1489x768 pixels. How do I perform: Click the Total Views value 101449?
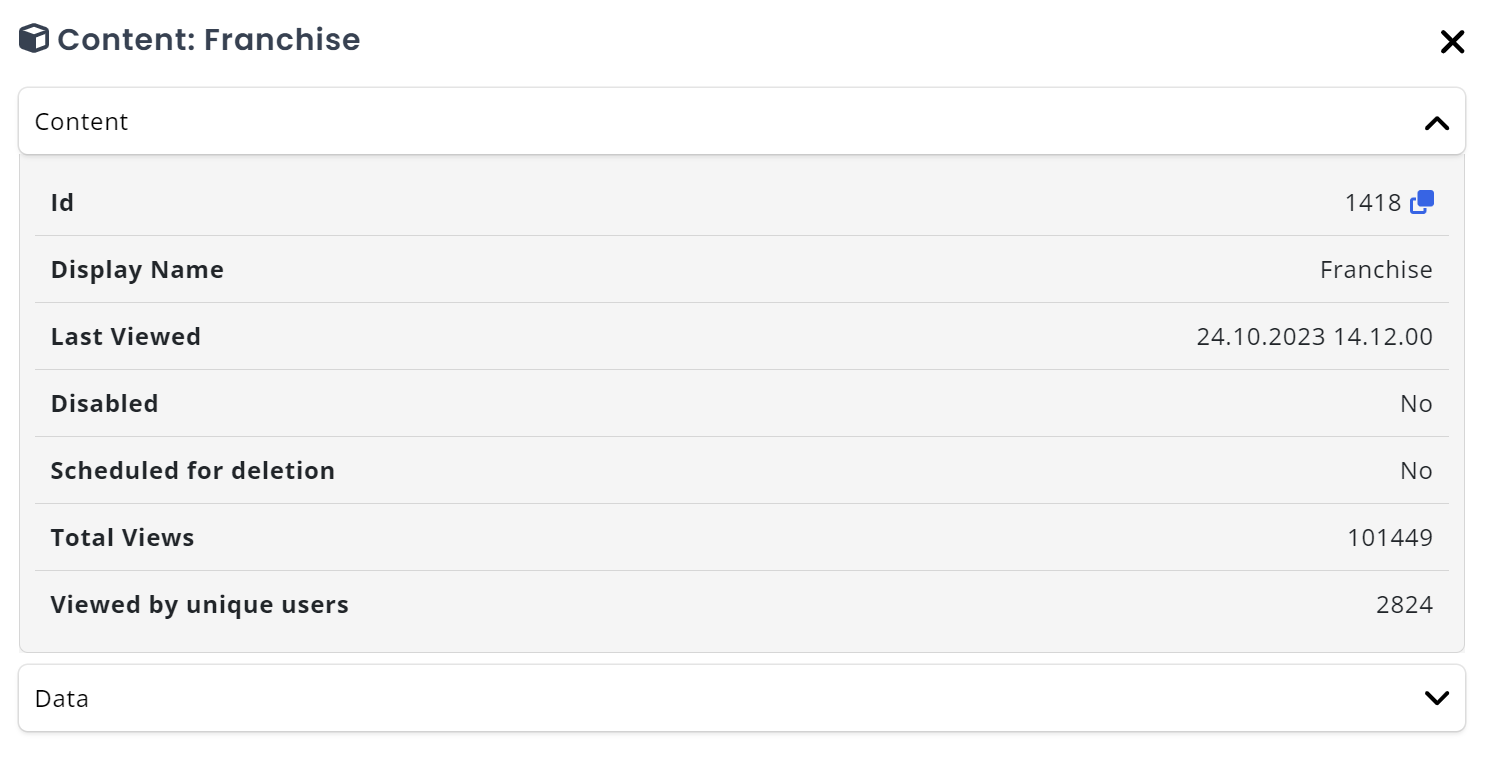1390,537
